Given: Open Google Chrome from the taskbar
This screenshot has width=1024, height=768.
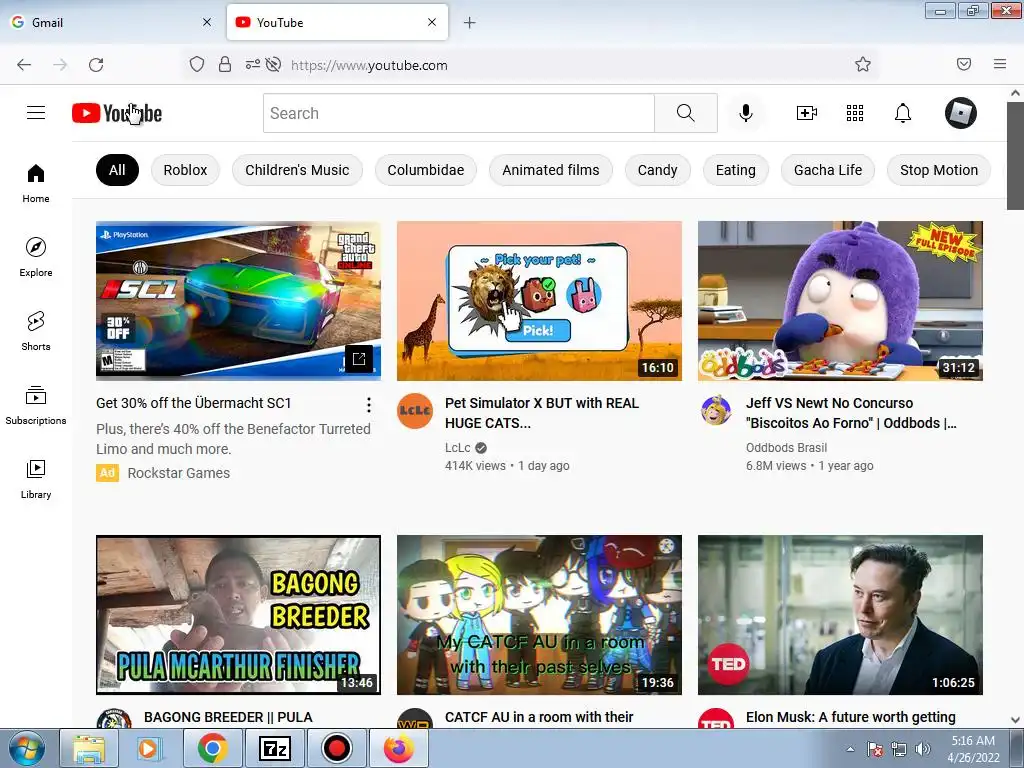Looking at the screenshot, I should (x=212, y=748).
